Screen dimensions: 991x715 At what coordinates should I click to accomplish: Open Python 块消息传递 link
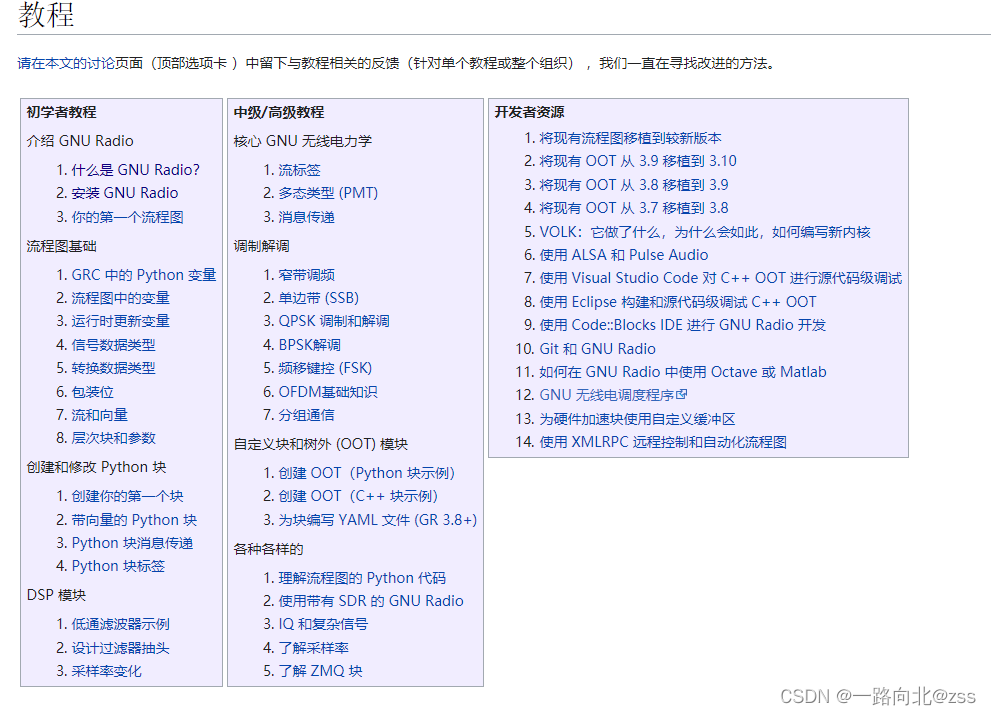tap(132, 543)
